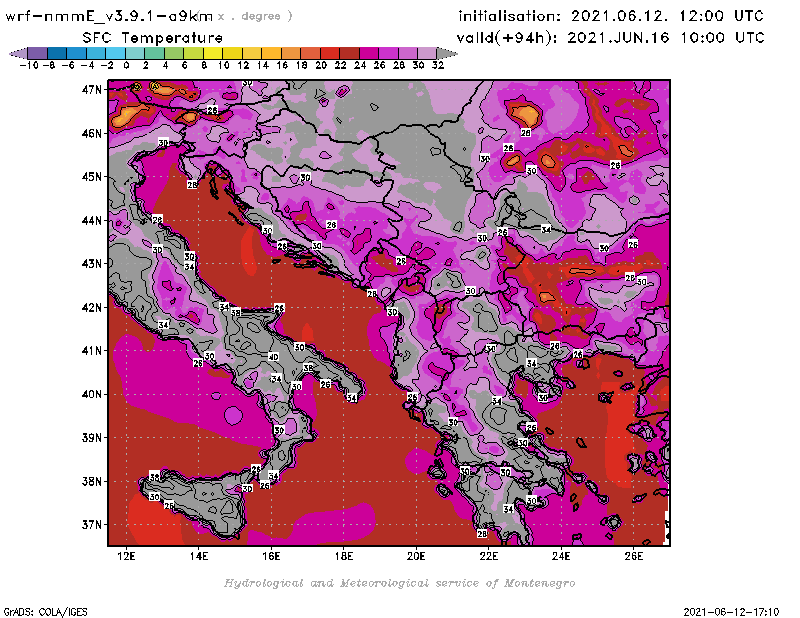Click legend swatch between 28 and 30

[408, 53]
